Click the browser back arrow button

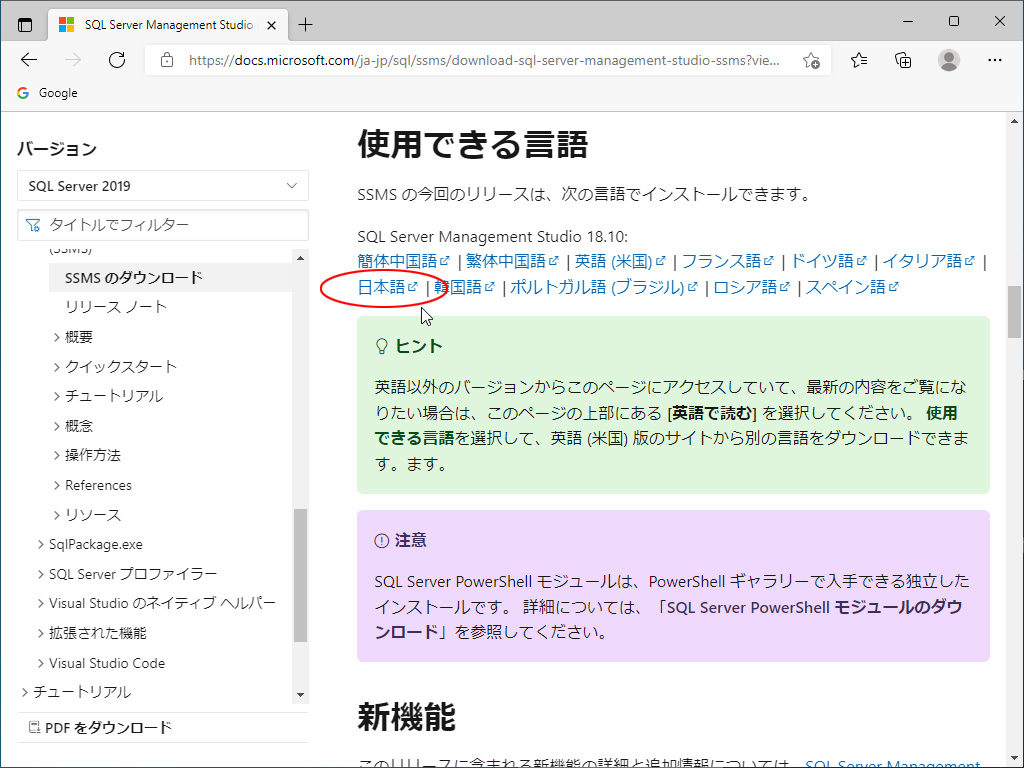coord(29,60)
